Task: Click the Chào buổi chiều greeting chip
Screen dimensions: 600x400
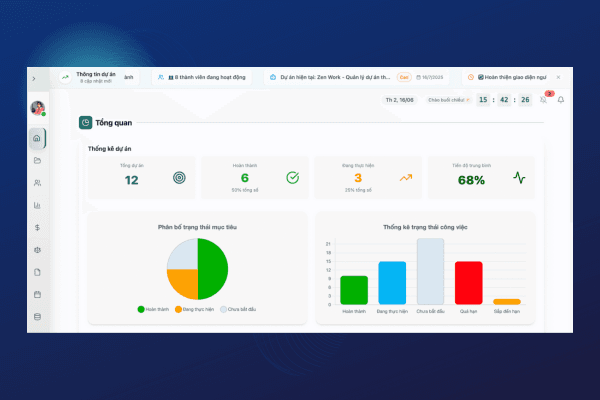Action: (x=448, y=100)
